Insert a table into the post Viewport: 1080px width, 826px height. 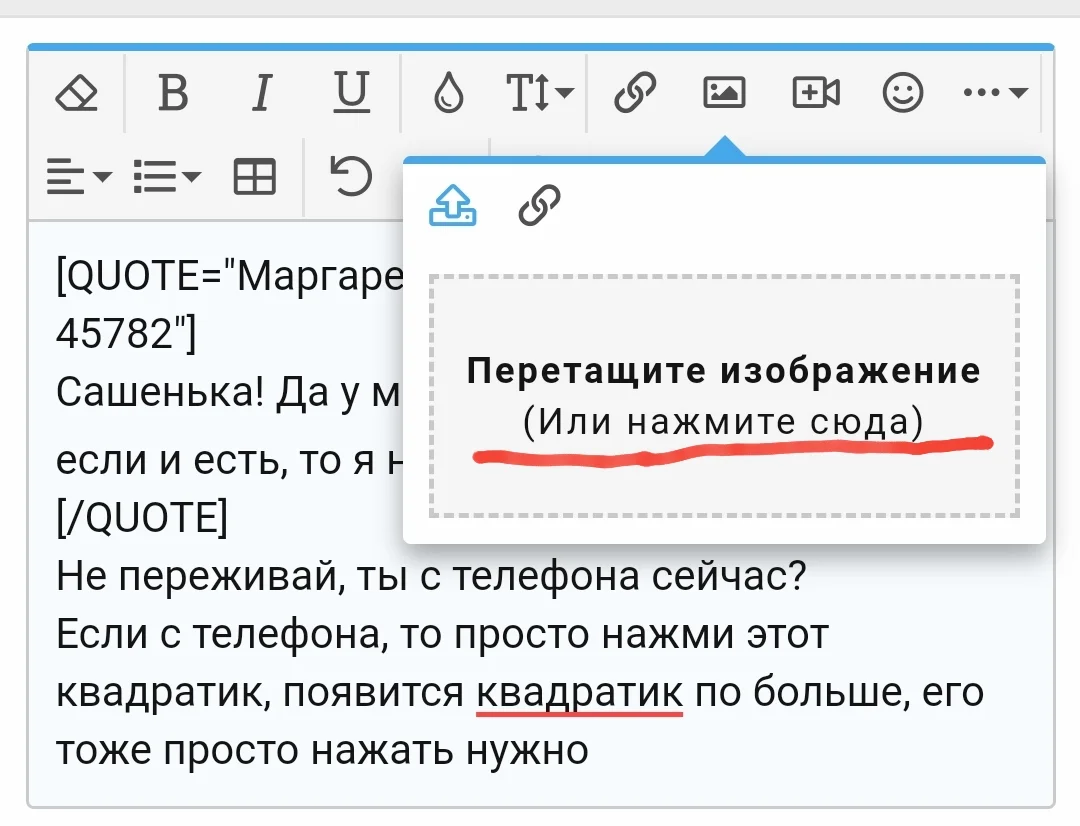(253, 176)
